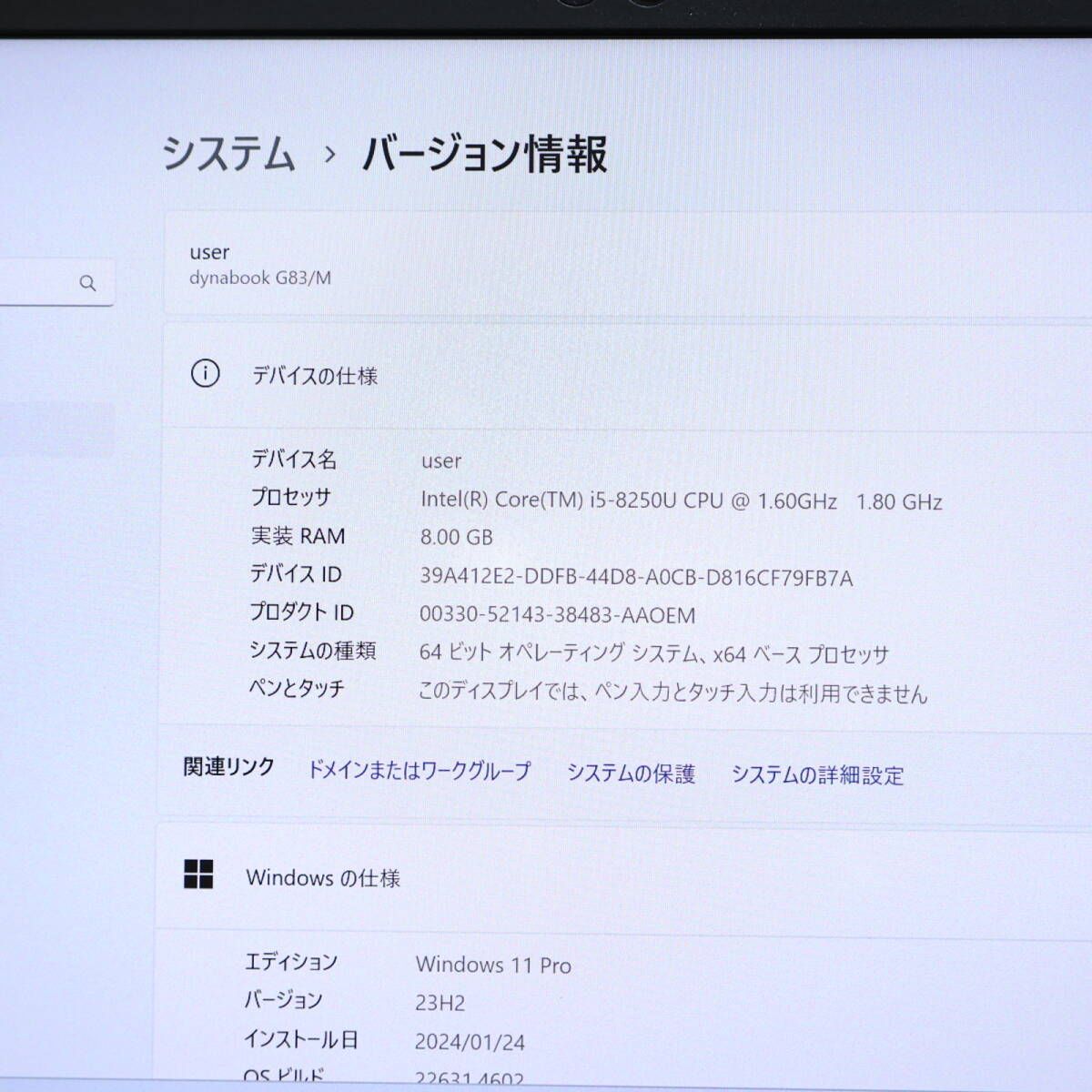Click the プロダクト ID label

(302, 612)
